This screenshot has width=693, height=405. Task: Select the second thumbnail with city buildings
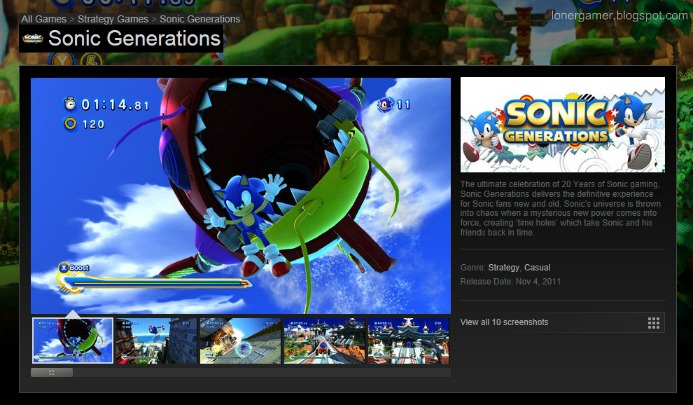(x=156, y=340)
